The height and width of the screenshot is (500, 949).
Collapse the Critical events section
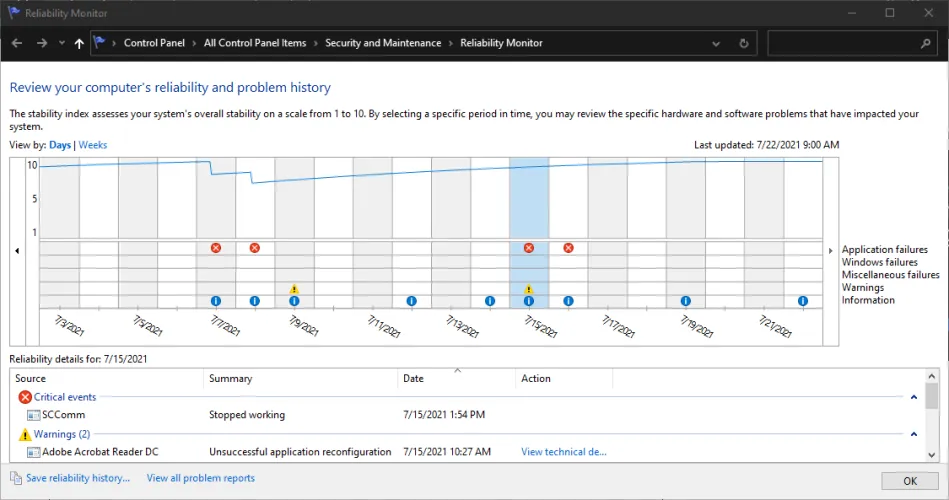click(913, 397)
